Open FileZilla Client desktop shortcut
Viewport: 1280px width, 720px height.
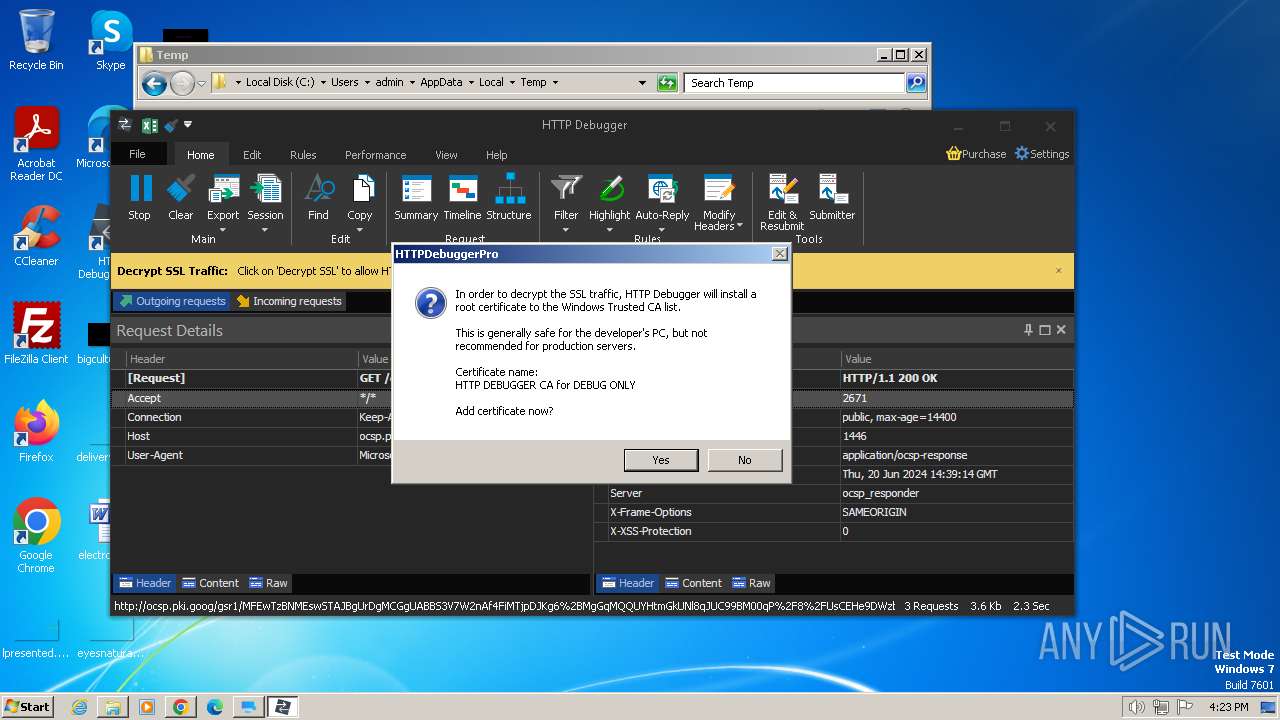36,333
